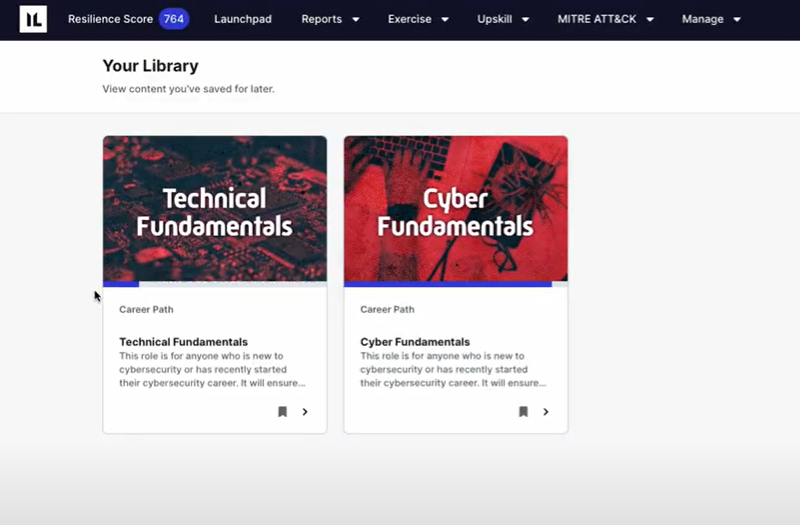The width and height of the screenshot is (800, 525).
Task: Expand the MITRE ATT&CK dropdown menu
Action: 605,19
